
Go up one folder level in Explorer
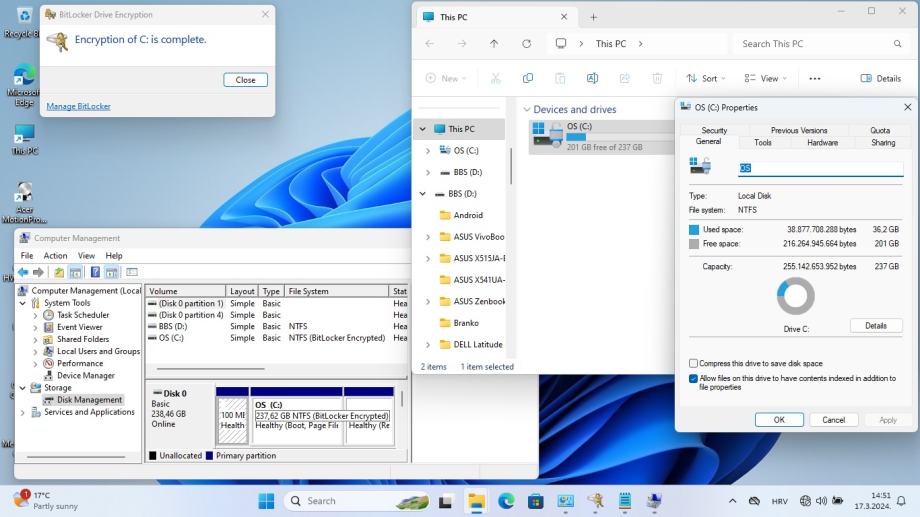[x=494, y=44]
